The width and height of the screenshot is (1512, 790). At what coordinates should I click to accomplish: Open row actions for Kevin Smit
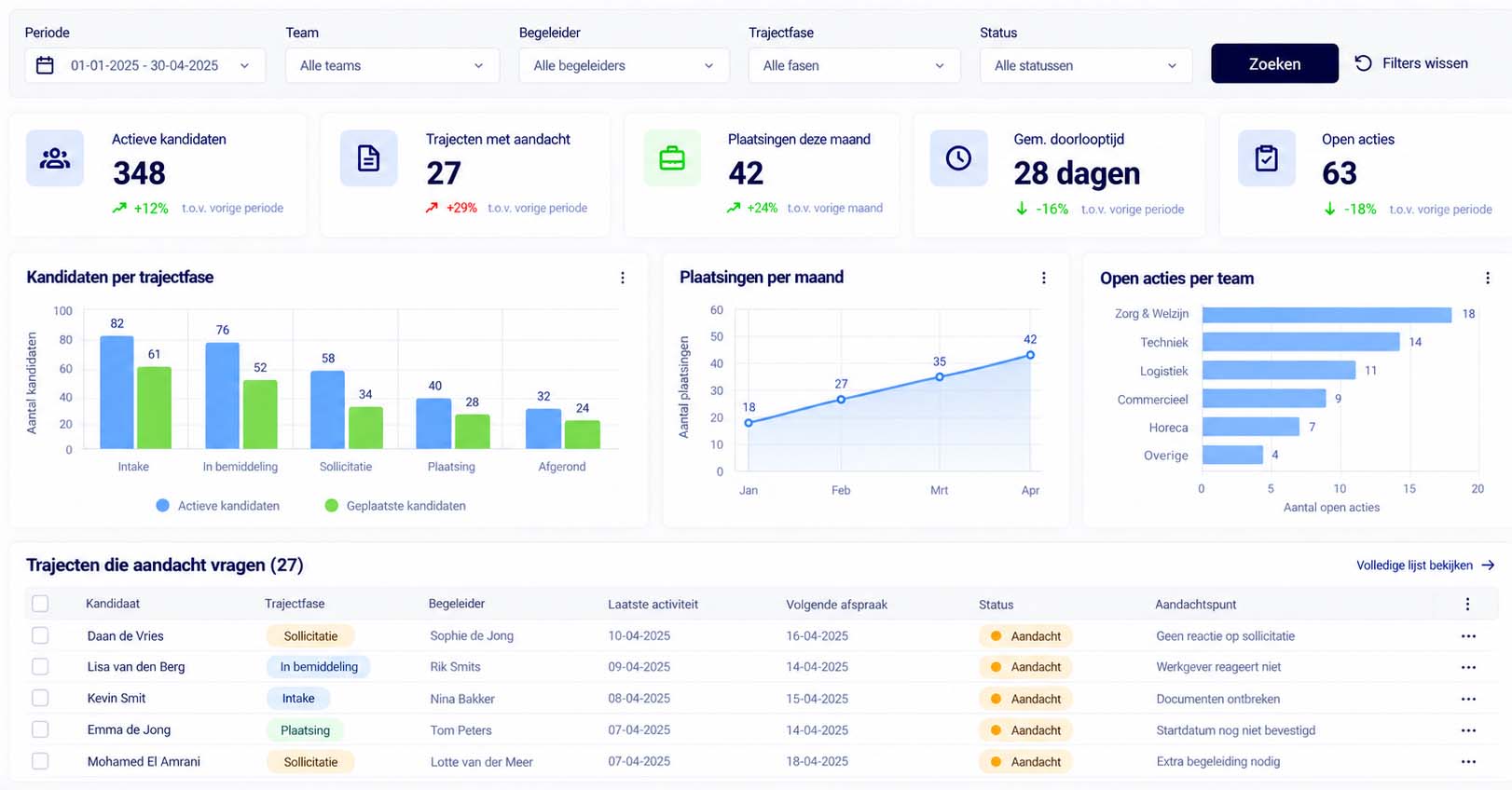[x=1469, y=699]
